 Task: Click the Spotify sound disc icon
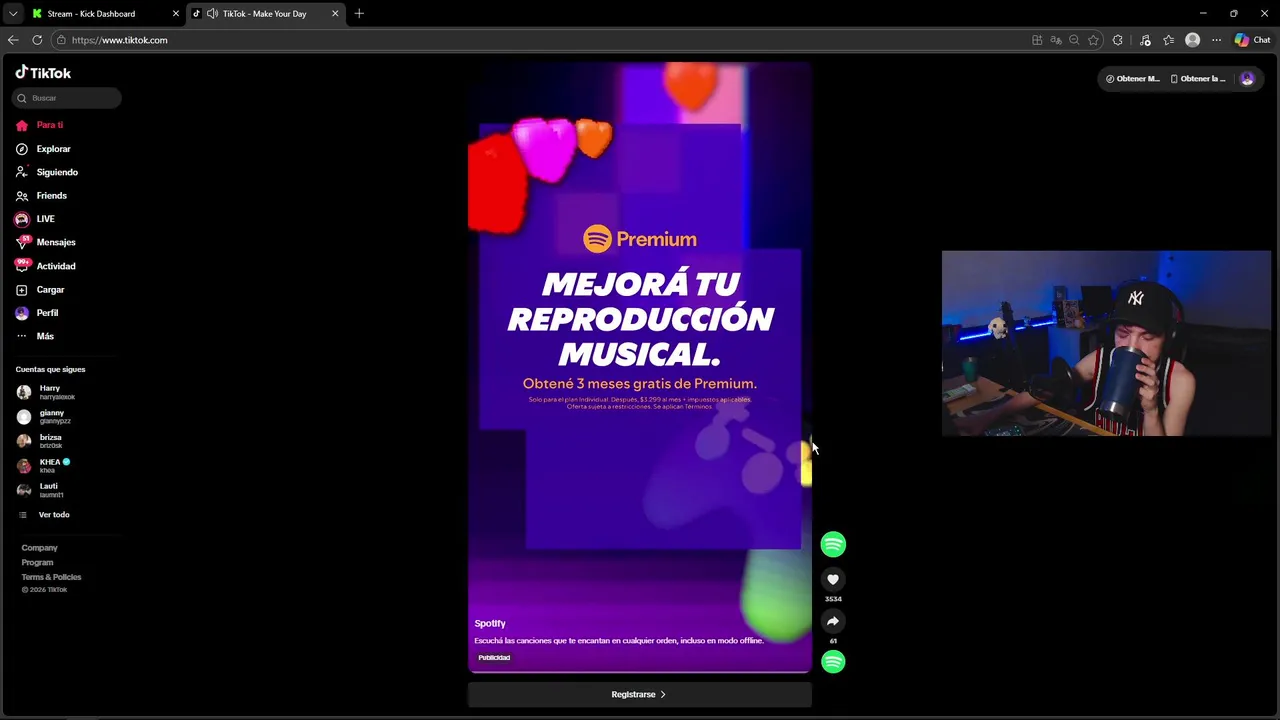click(833, 662)
